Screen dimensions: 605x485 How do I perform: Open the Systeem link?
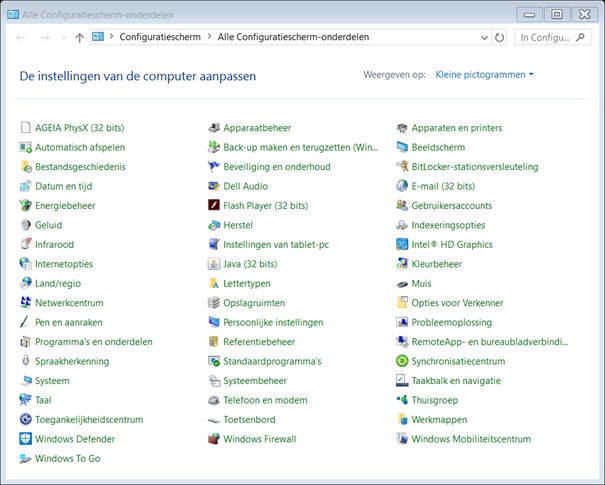52,380
